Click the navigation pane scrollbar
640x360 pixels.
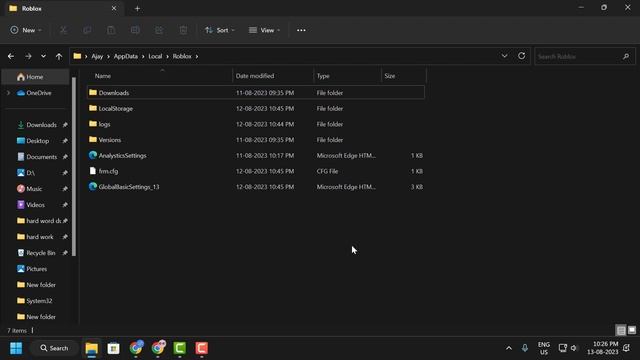click(74, 167)
